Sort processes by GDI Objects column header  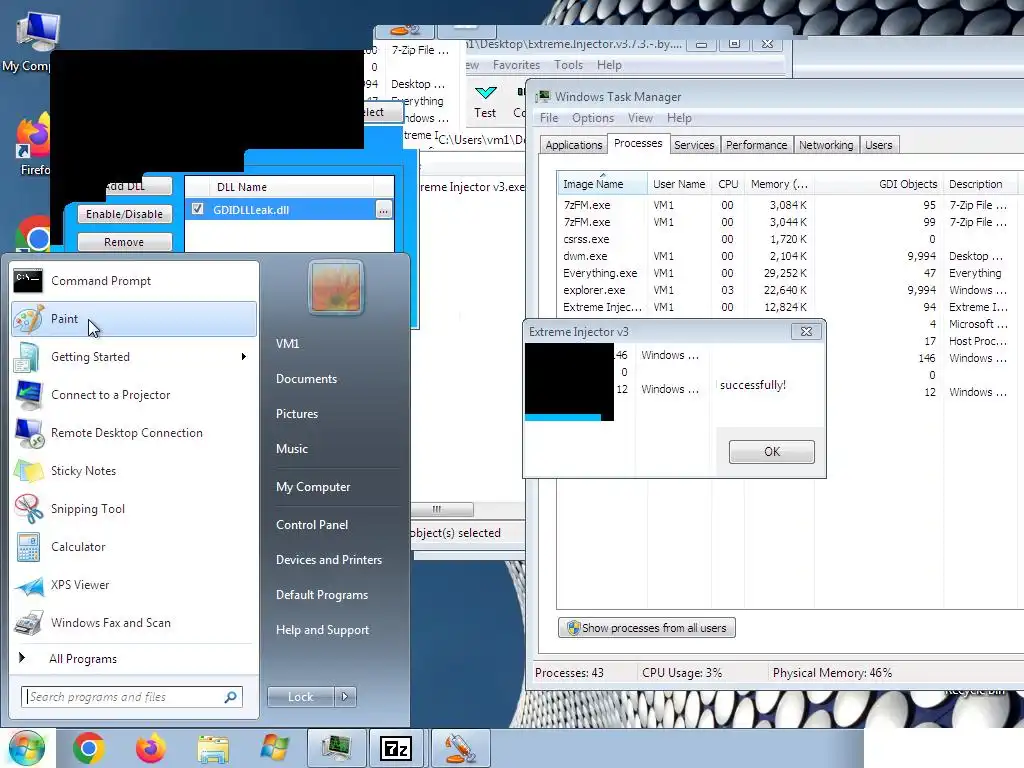click(x=879, y=184)
